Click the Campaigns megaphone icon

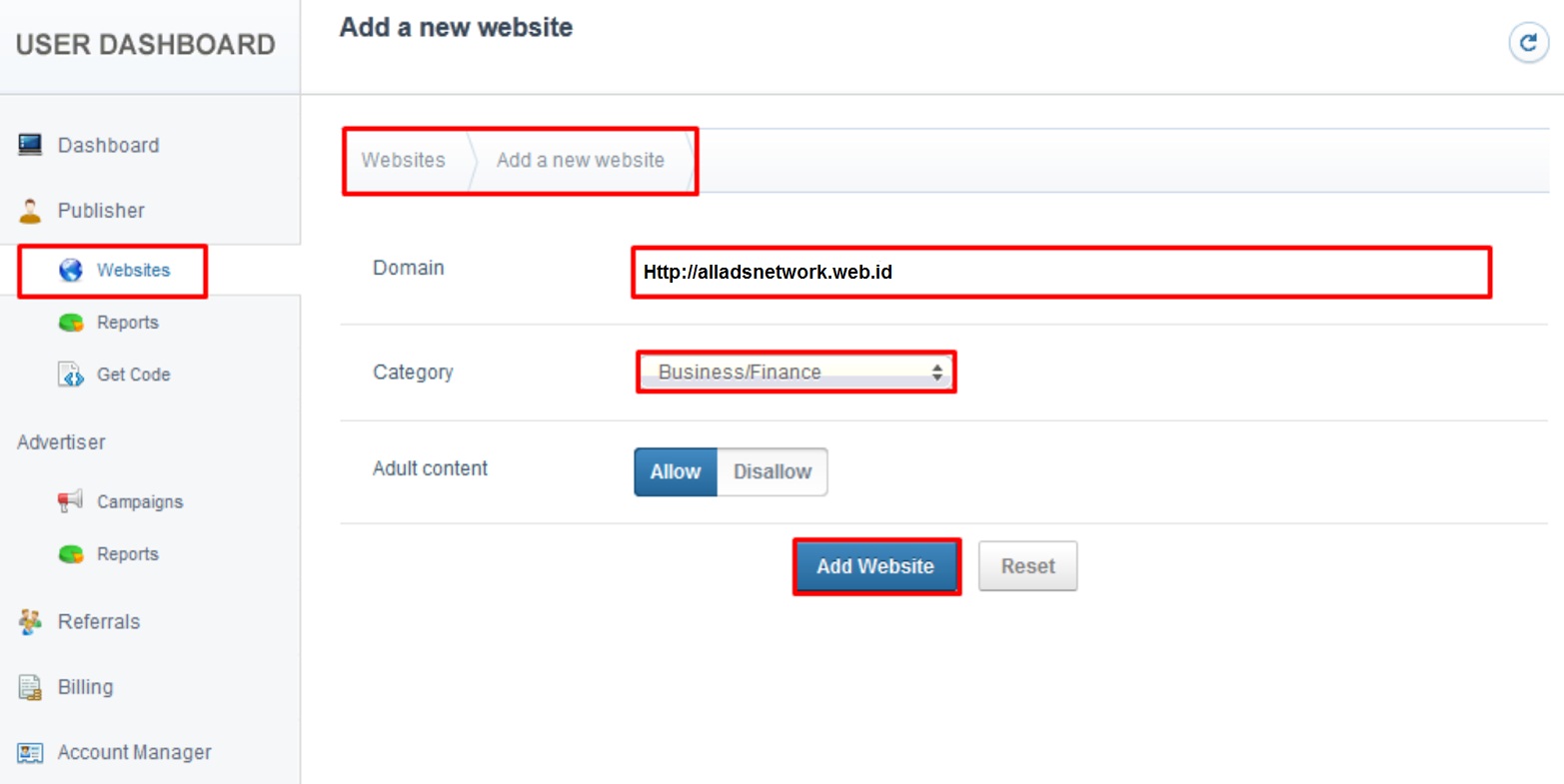click(70, 500)
